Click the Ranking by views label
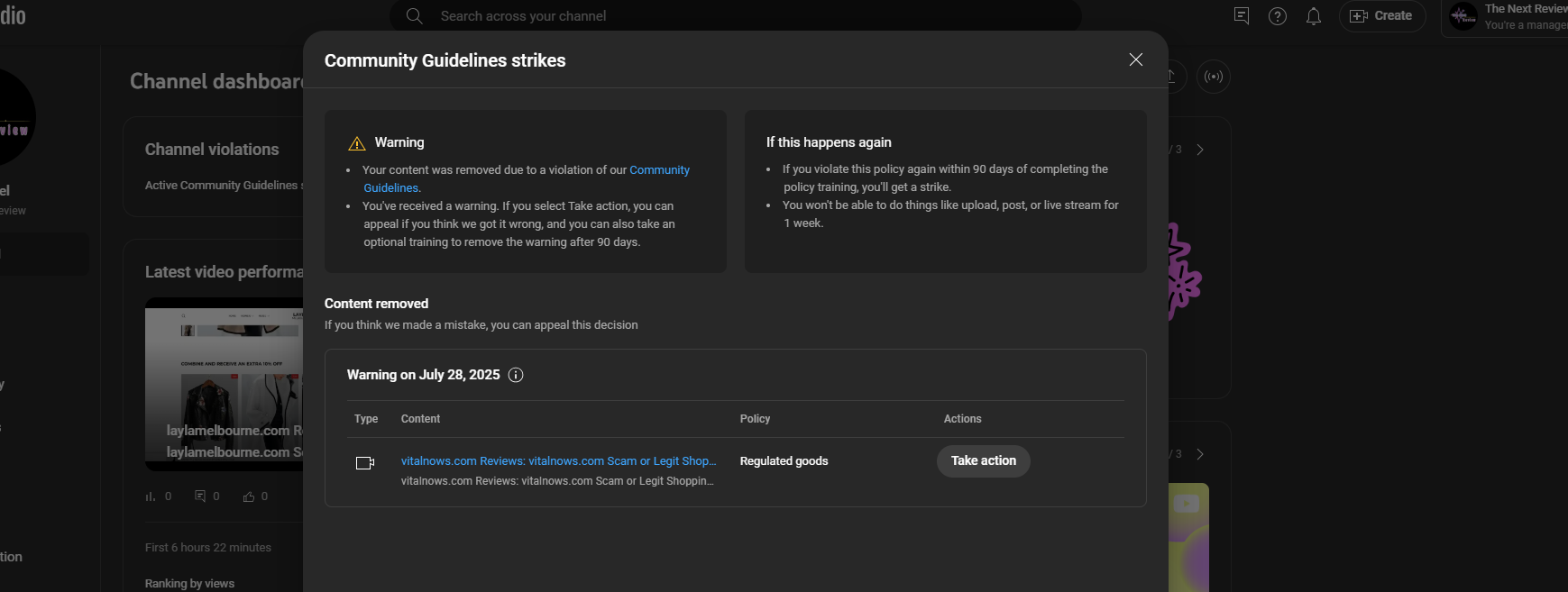This screenshot has height=592, width=1568. (189, 584)
